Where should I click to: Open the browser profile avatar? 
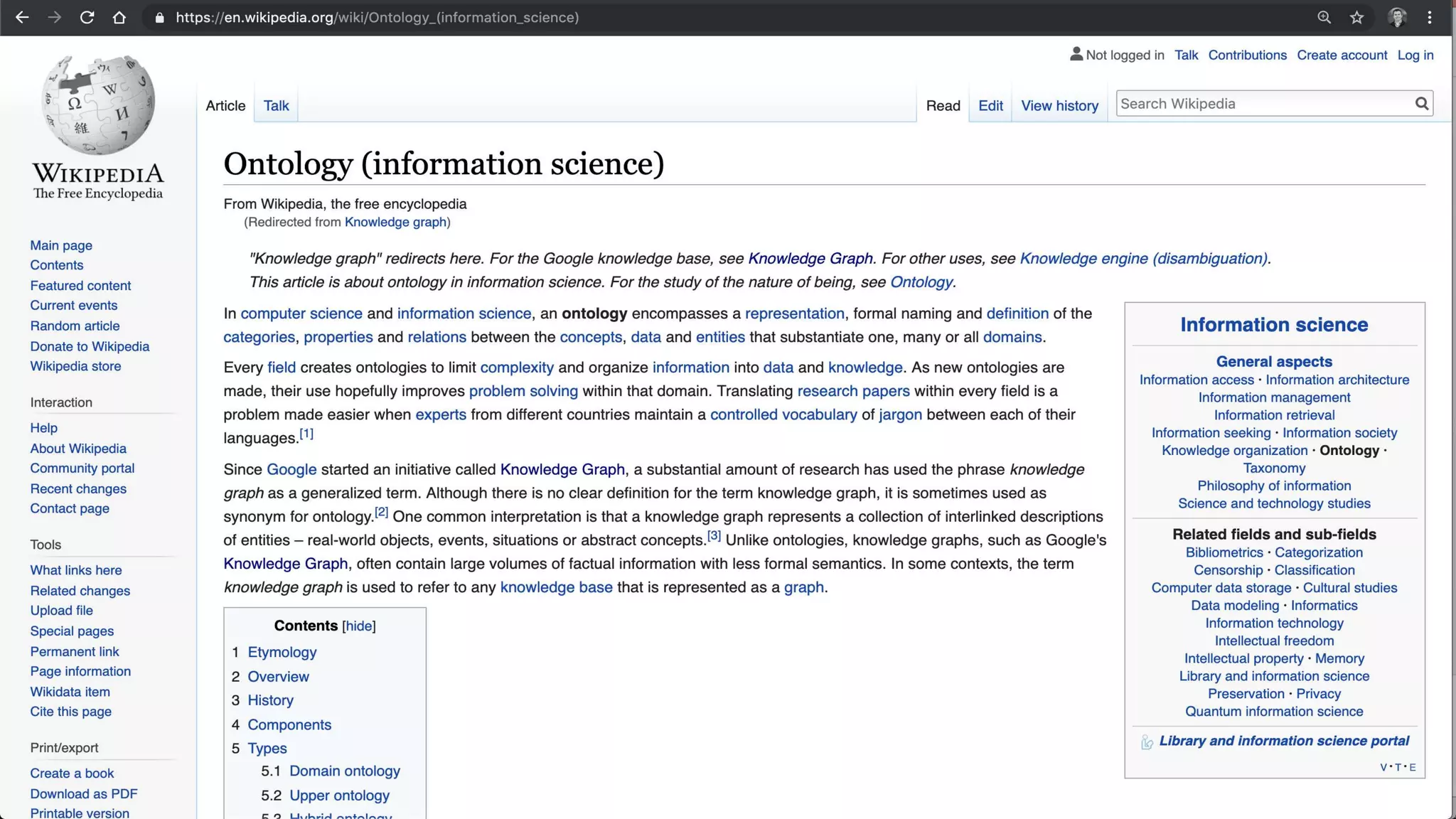[1397, 17]
